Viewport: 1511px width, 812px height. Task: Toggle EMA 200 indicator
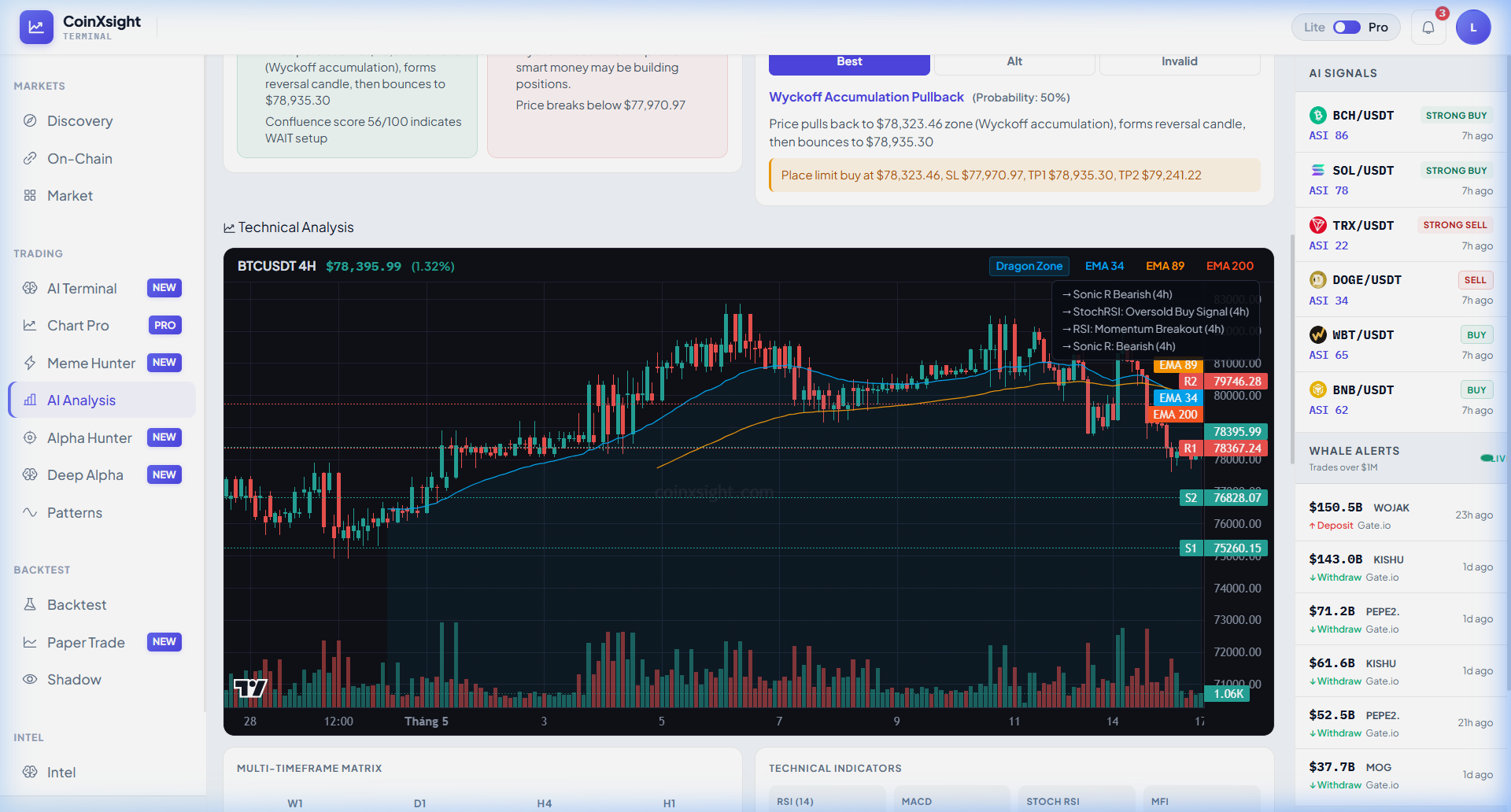coord(1229,266)
